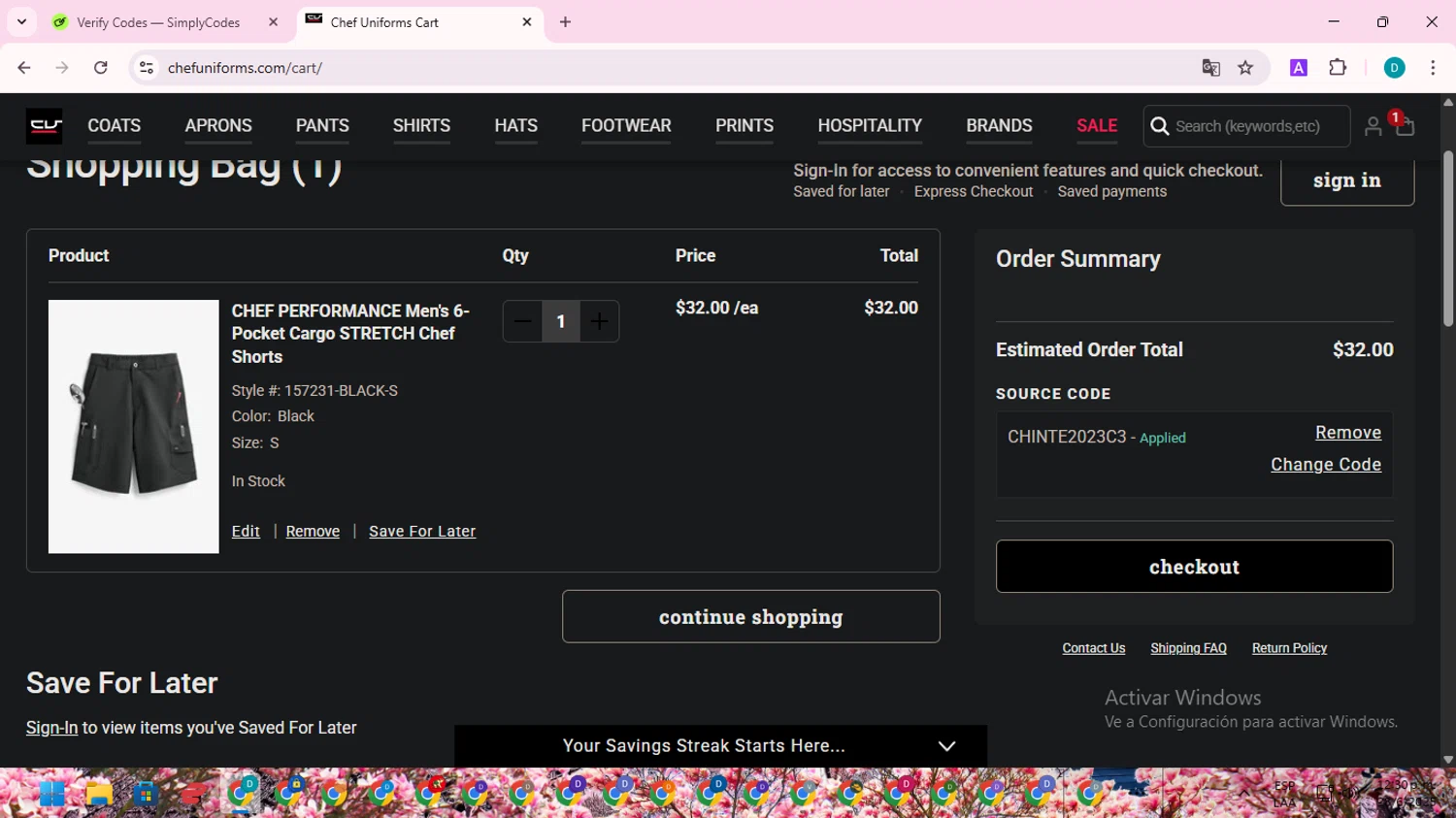
Task: Open Microsoft Store taskbar icon
Action: point(147,794)
